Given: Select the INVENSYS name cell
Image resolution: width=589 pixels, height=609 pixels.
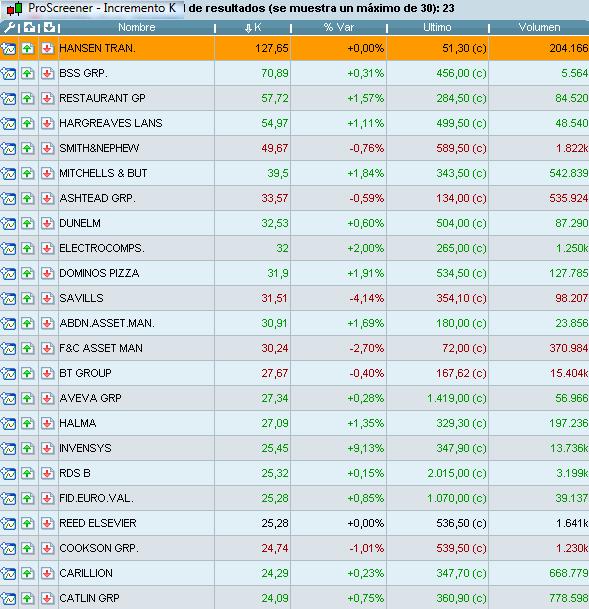Looking at the screenshot, I should (x=136, y=448).
